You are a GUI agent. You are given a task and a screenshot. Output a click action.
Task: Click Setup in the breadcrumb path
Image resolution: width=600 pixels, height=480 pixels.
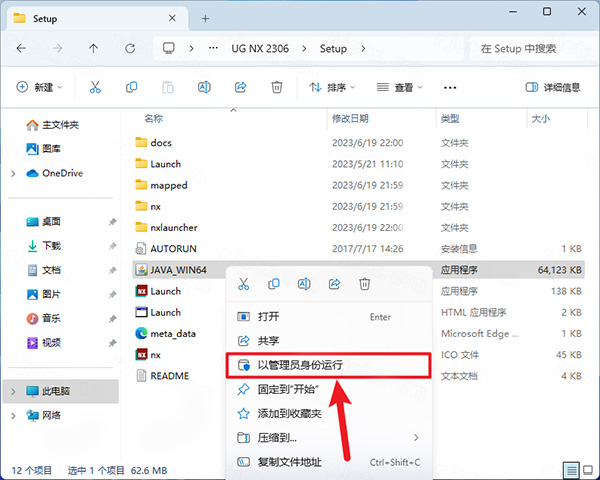[x=333, y=49]
